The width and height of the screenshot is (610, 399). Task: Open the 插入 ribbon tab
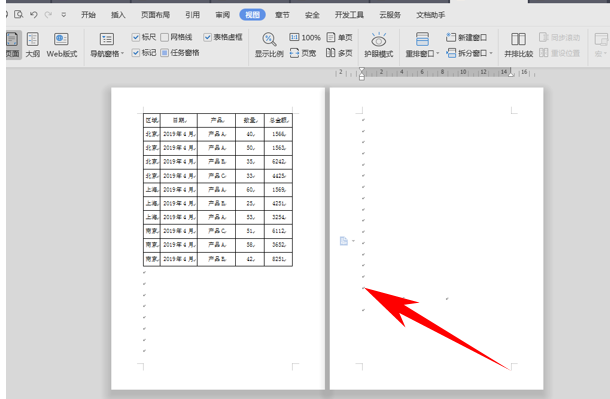tap(118, 15)
